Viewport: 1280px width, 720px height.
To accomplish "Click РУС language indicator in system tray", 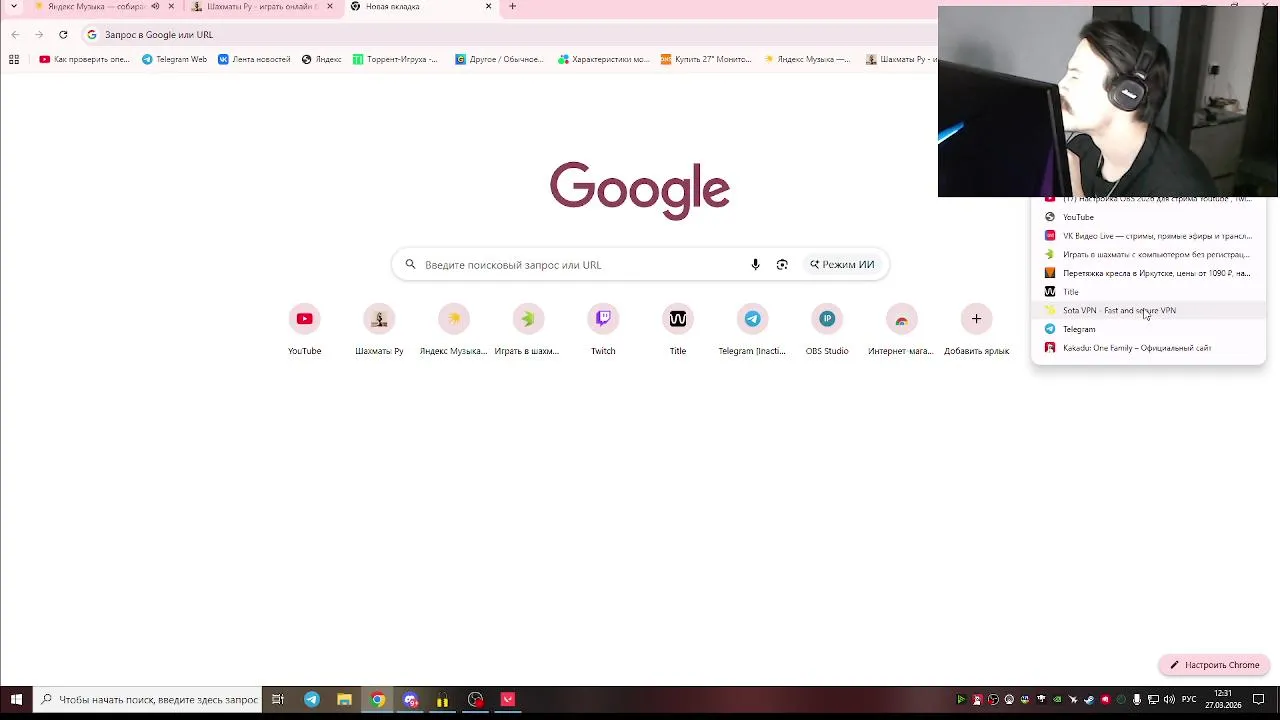I will coord(1189,700).
